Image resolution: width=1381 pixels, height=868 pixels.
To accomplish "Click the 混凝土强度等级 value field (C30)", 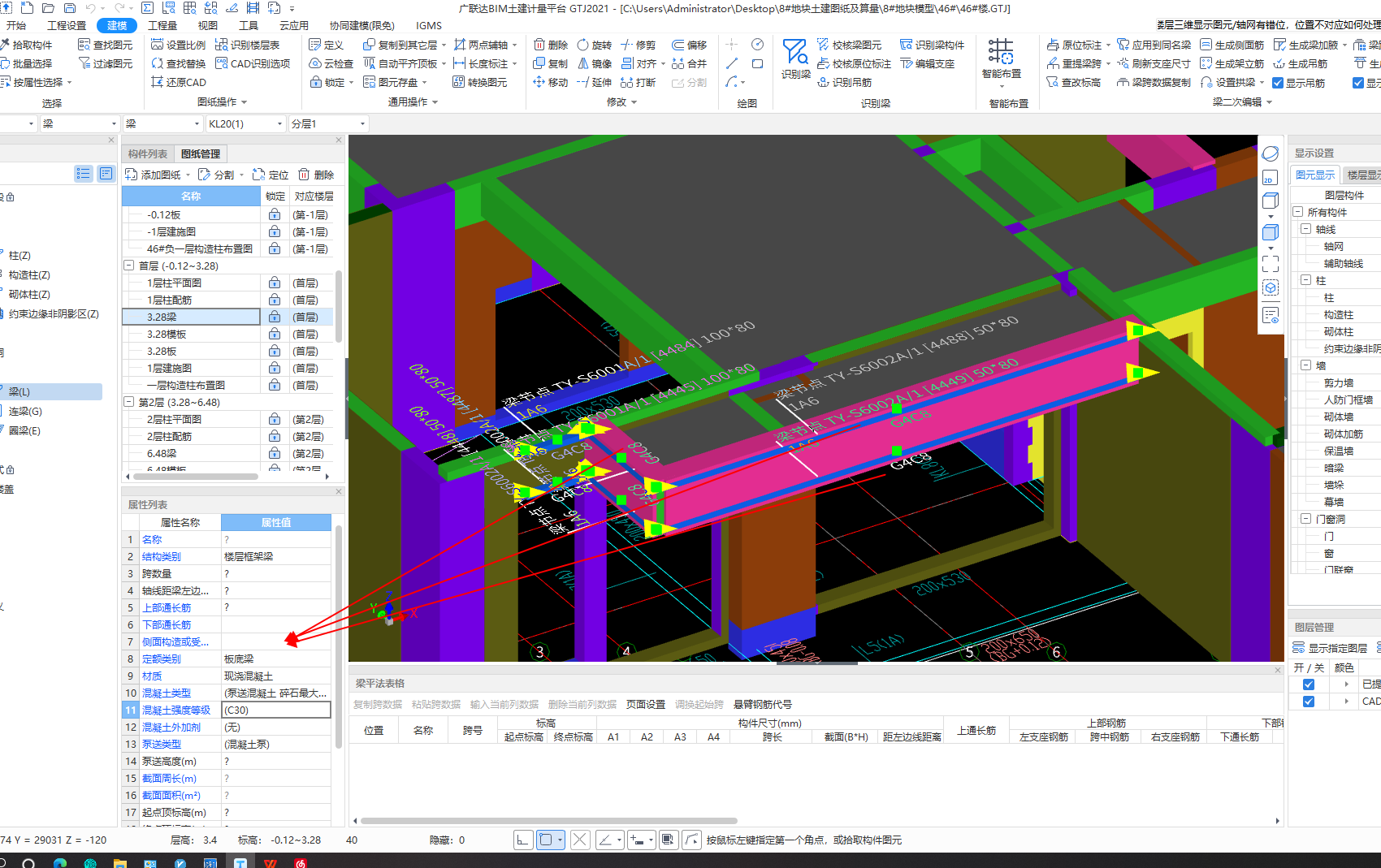I will [276, 710].
